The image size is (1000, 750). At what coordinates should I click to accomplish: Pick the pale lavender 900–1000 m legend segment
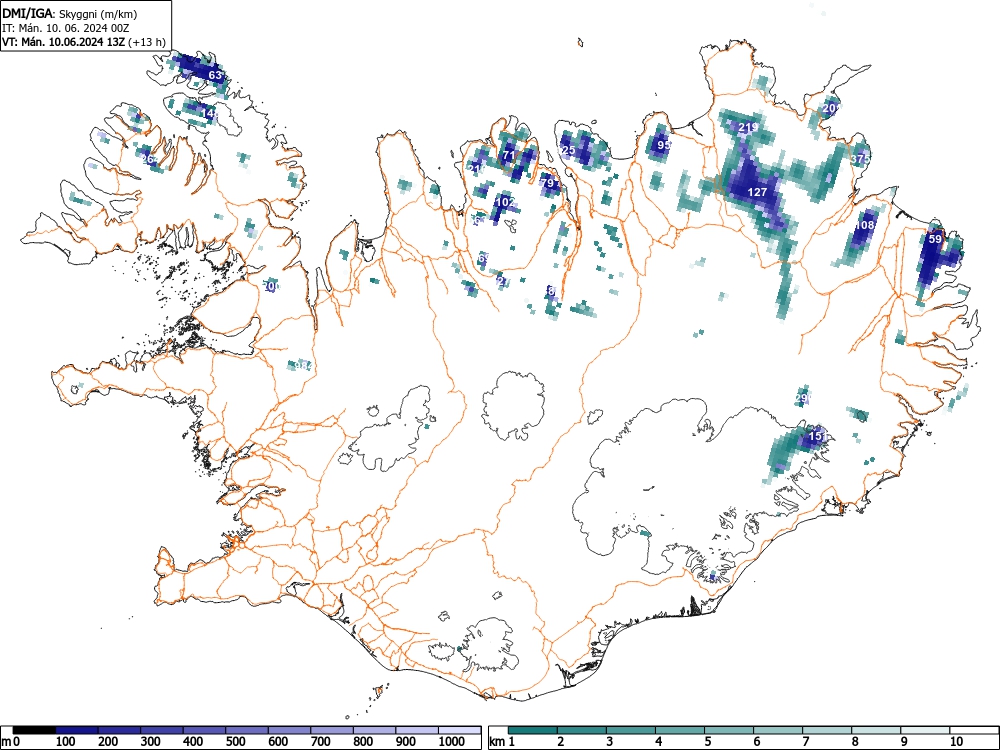tap(417, 730)
